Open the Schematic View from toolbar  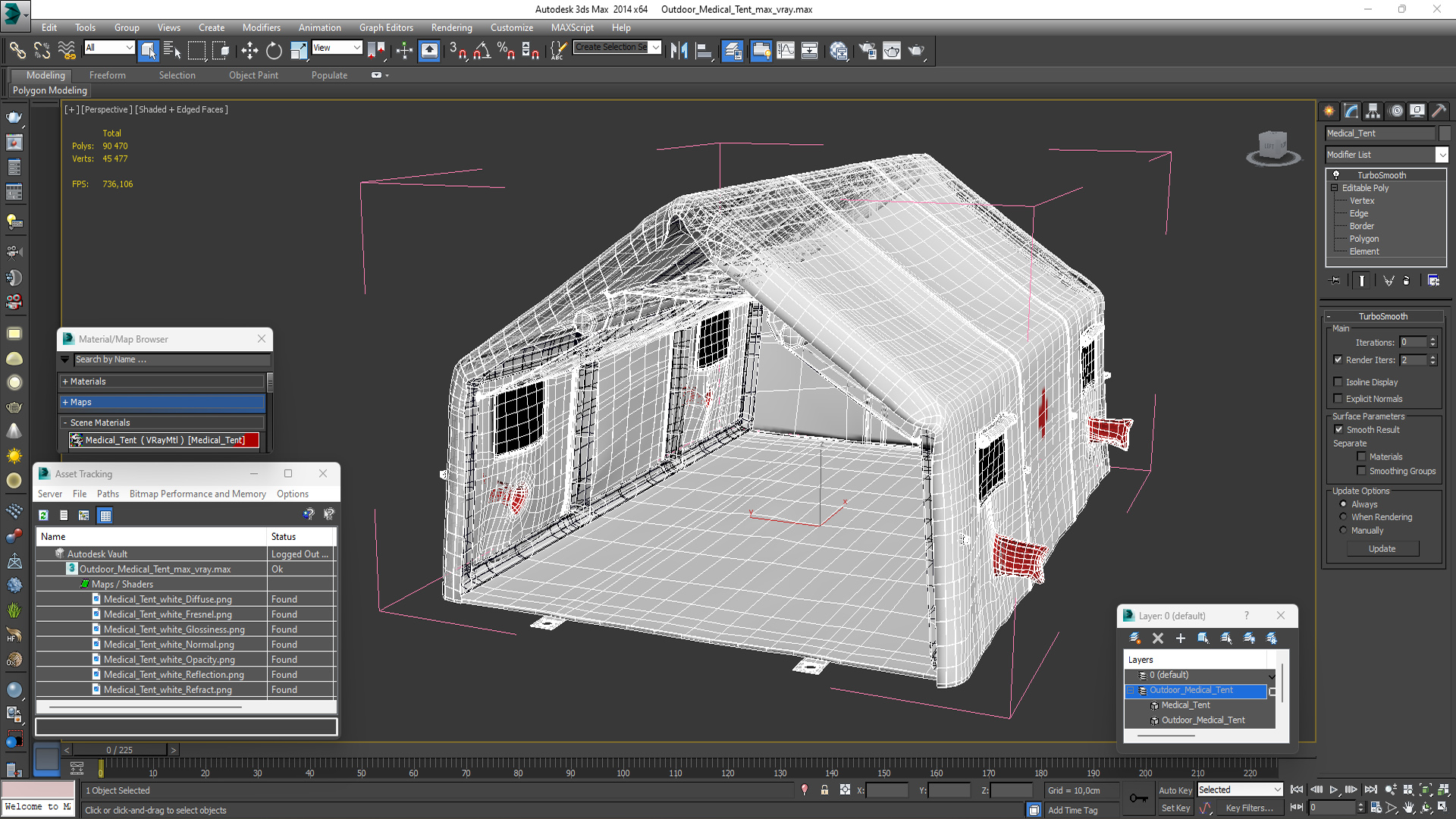tap(809, 51)
